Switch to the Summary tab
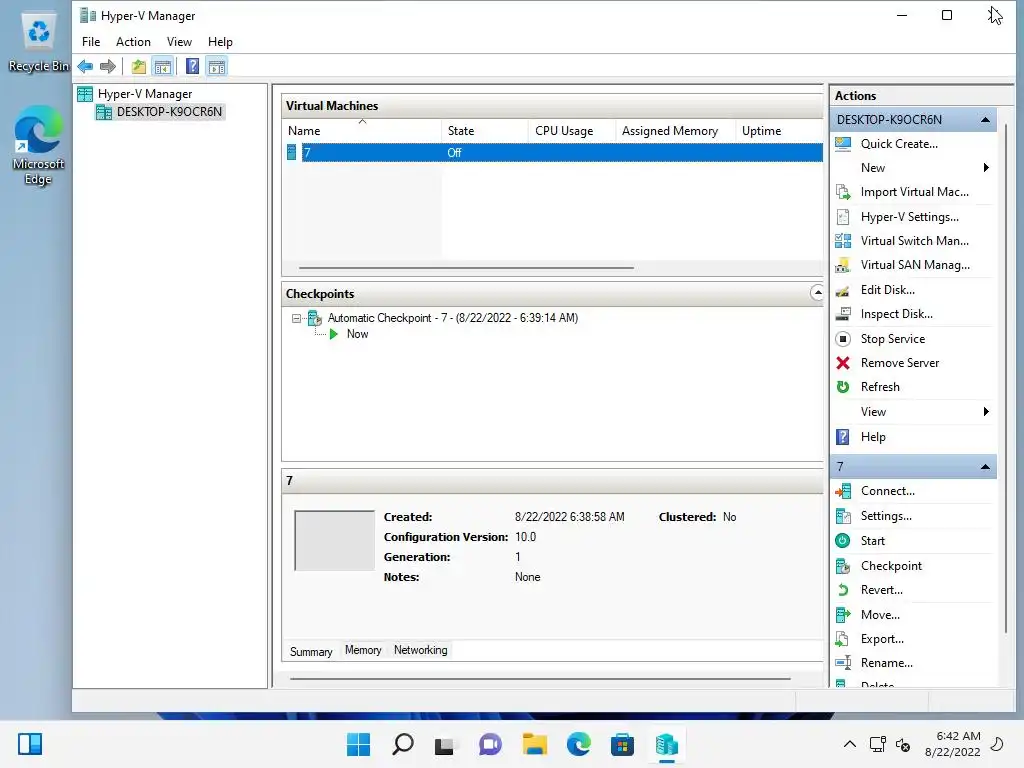Viewport: 1024px width, 768px height. (311, 652)
